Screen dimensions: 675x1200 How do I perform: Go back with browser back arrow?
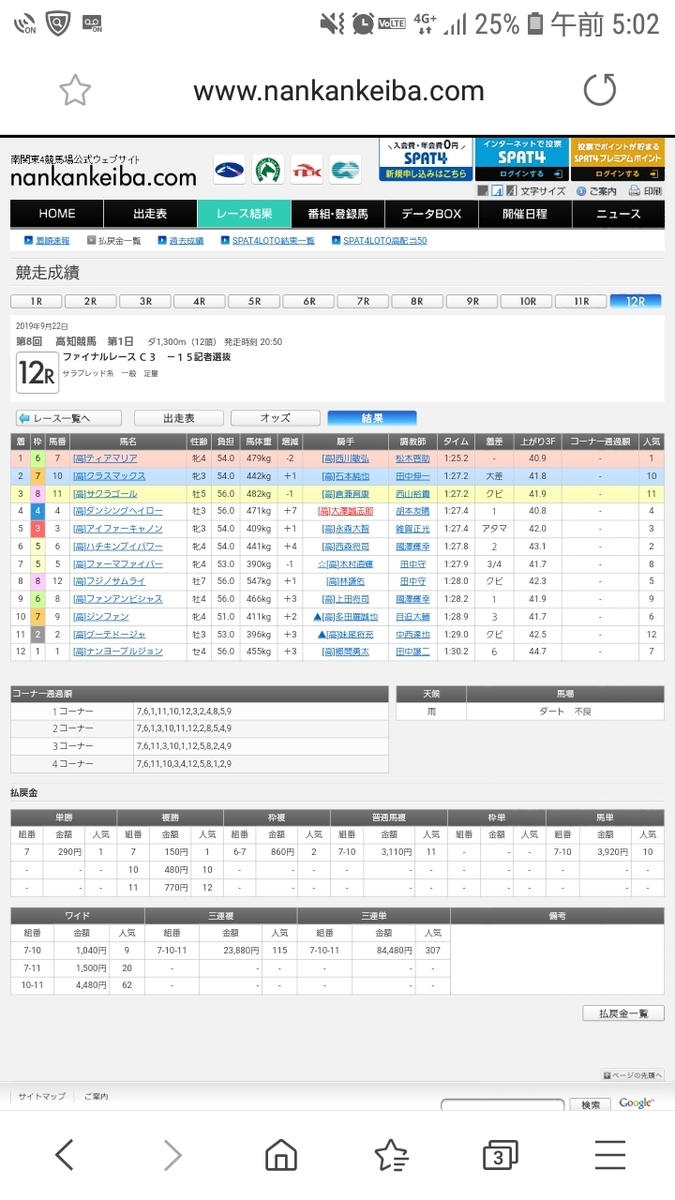(64, 1156)
